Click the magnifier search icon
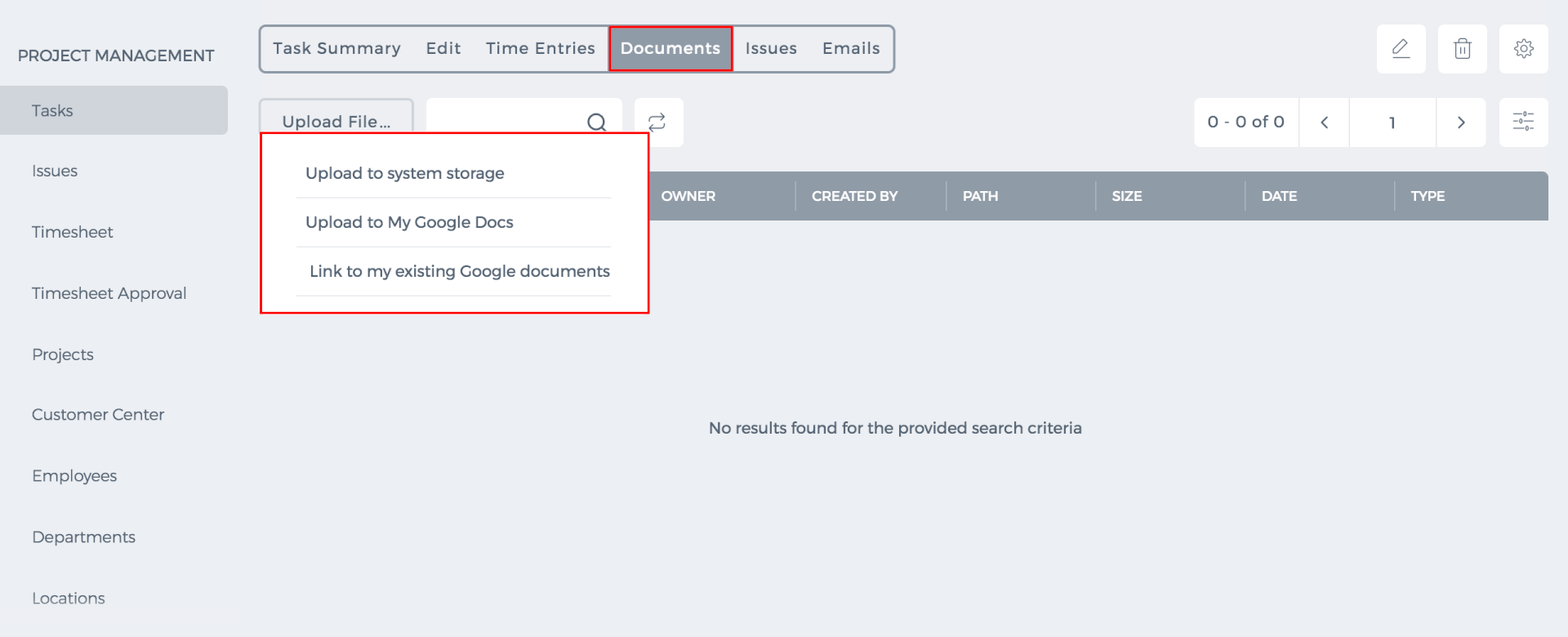Image resolution: width=1568 pixels, height=637 pixels. (x=597, y=122)
